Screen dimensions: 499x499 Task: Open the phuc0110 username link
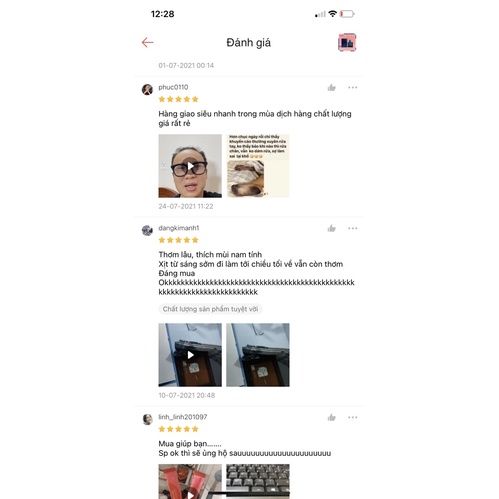coord(173,87)
